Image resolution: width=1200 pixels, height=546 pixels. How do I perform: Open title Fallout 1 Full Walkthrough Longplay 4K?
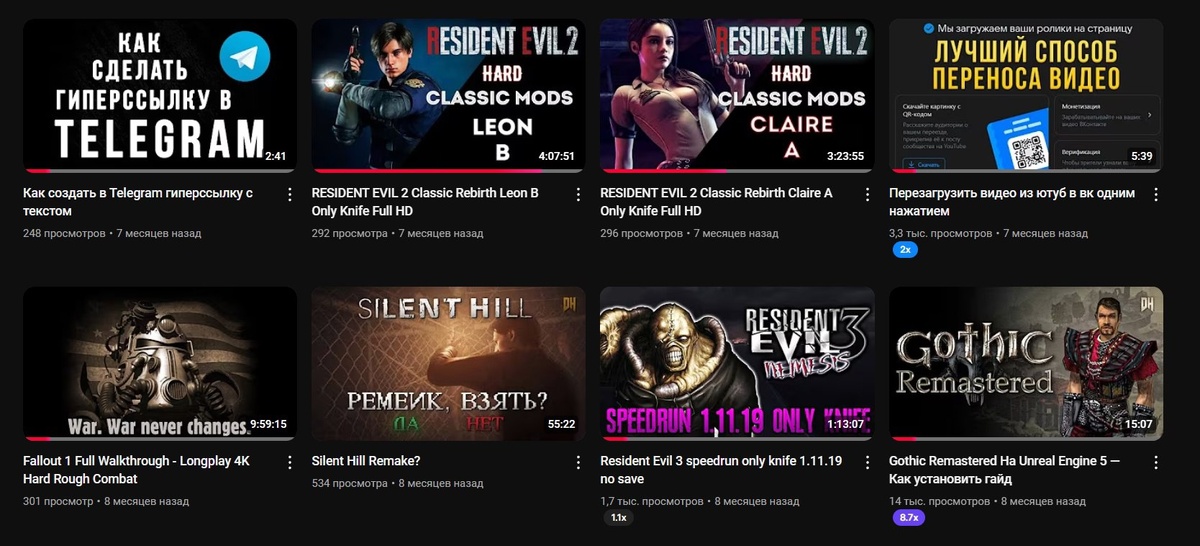click(x=136, y=470)
